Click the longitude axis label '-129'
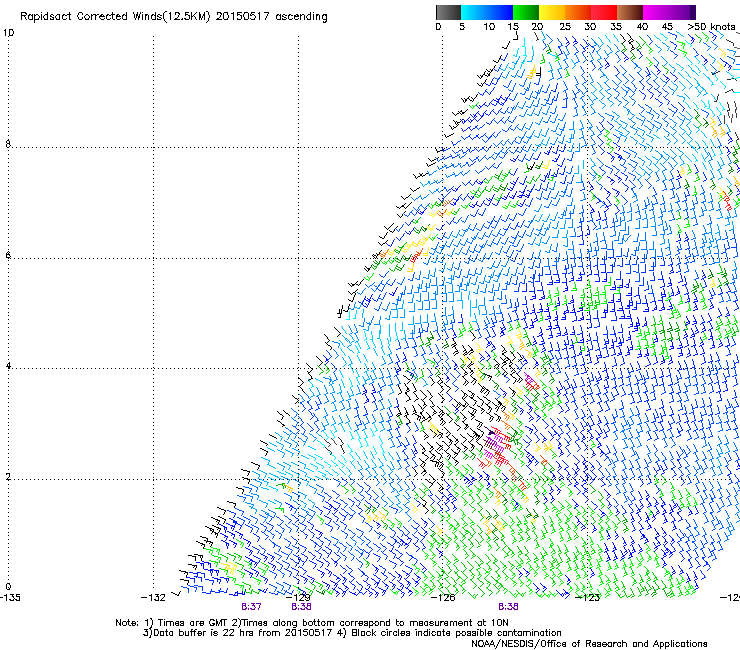Screen dimensions: 740x650 pyautogui.click(x=298, y=598)
